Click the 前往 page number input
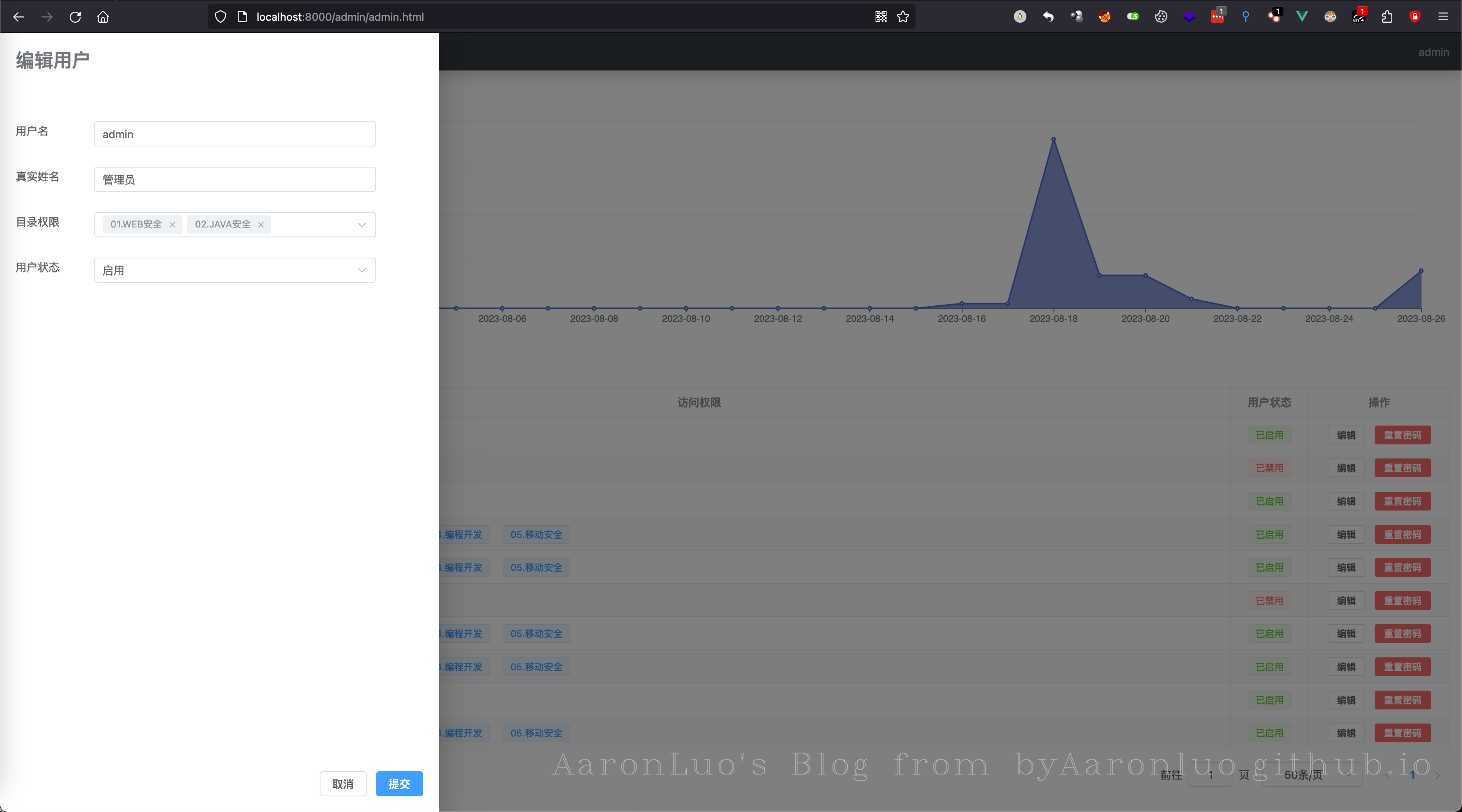Screen dimensions: 1462x812 point(1210,774)
